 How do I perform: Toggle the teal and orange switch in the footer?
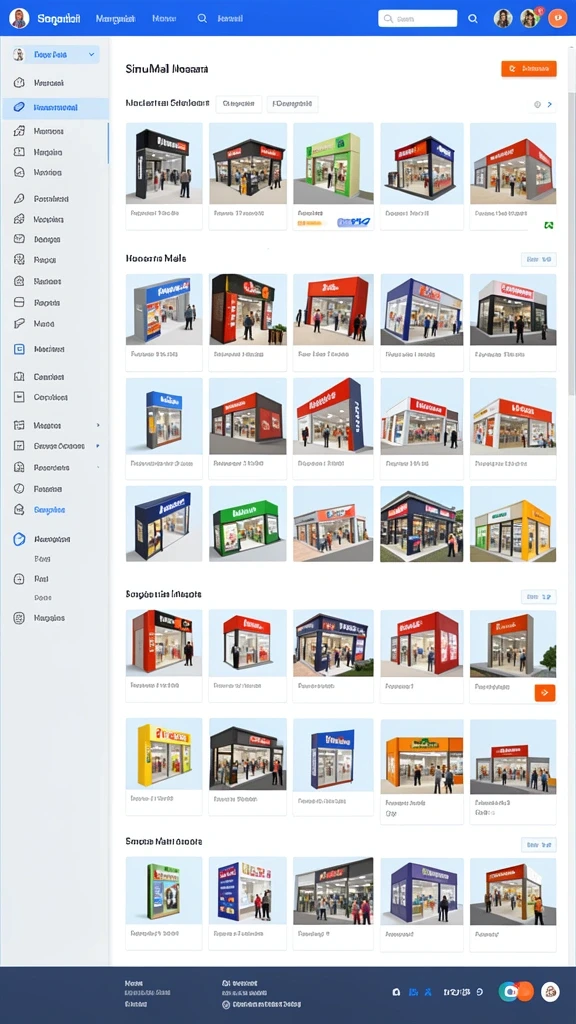(x=515, y=991)
